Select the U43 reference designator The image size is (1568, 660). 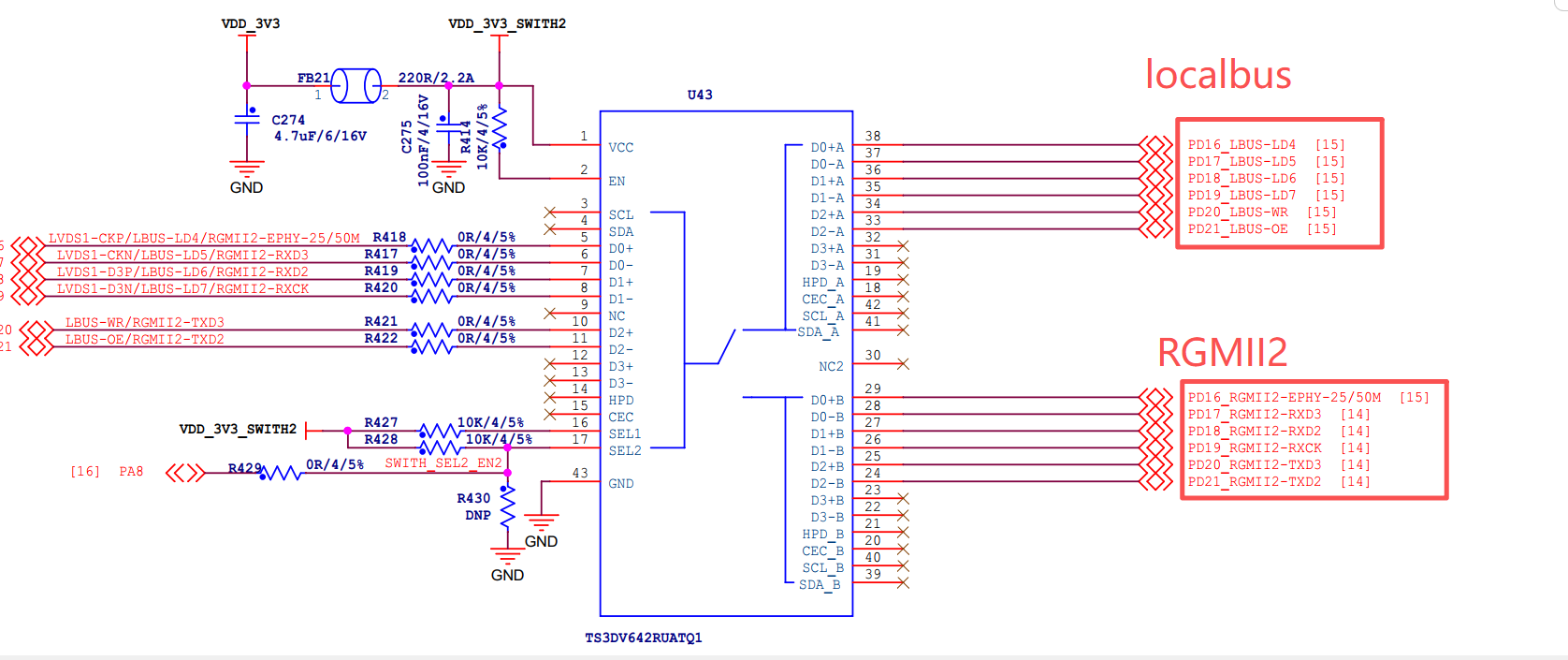click(x=700, y=95)
